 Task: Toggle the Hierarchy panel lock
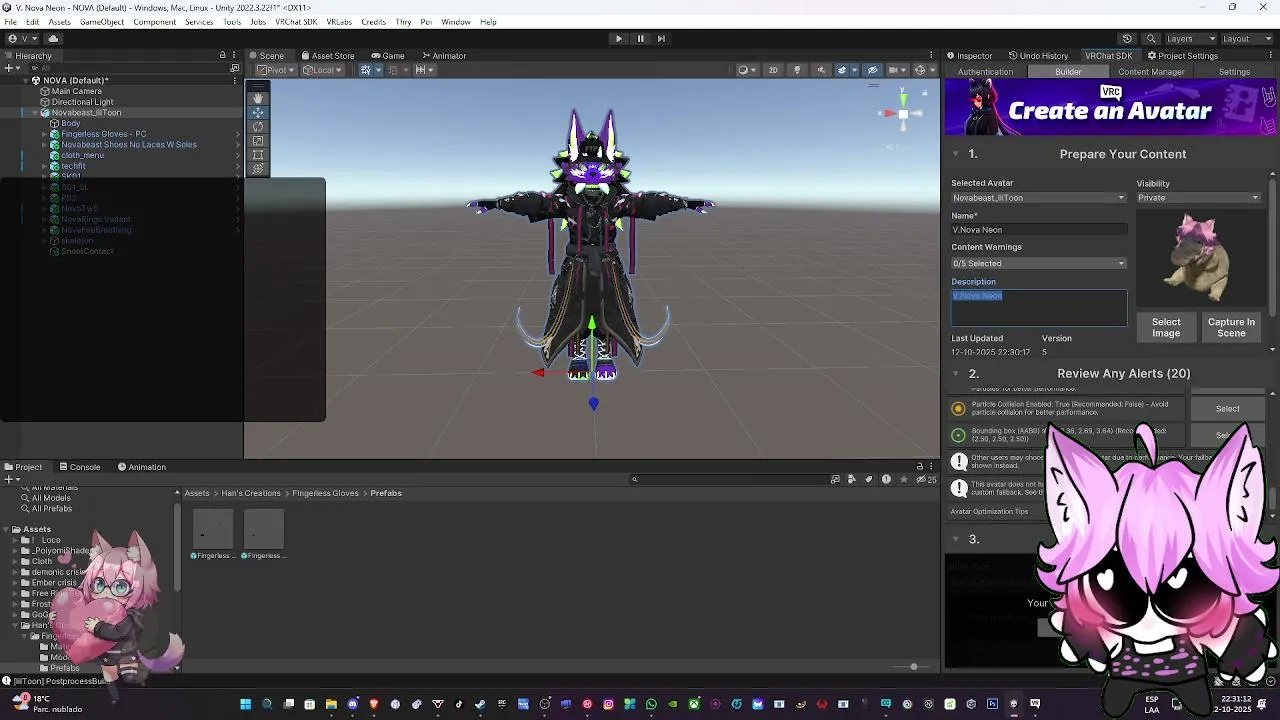222,55
